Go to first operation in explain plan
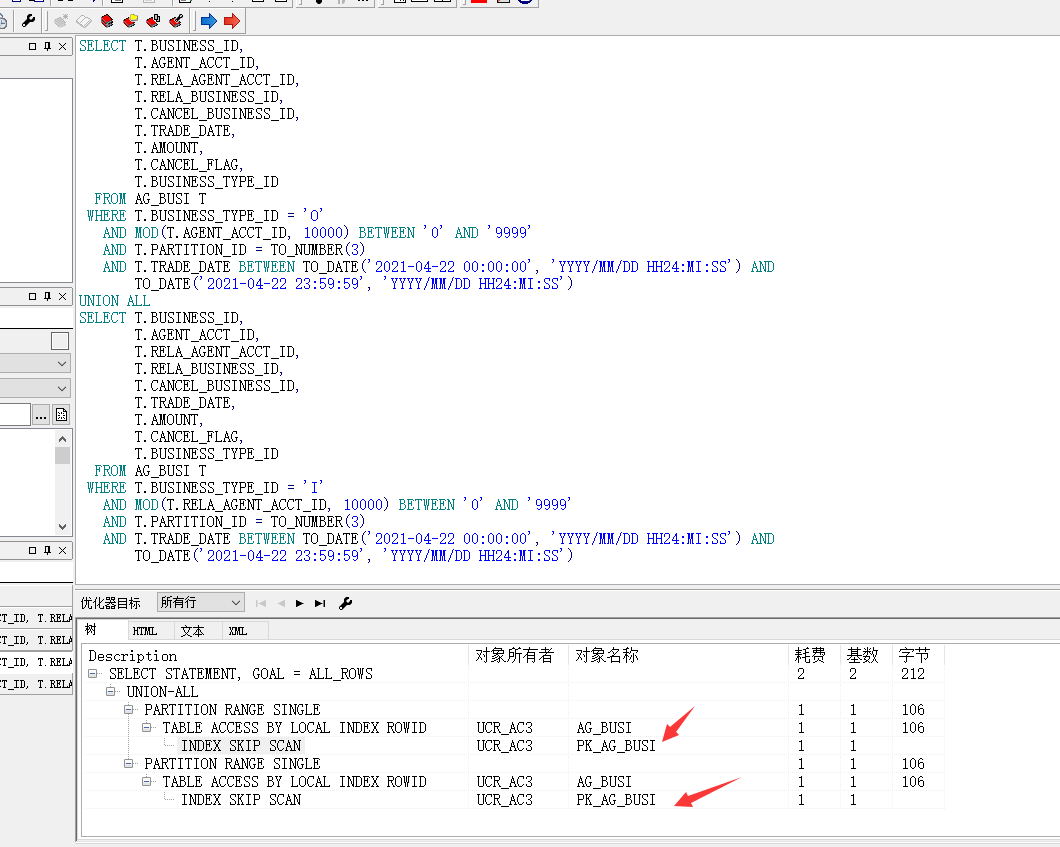The height and width of the screenshot is (847, 1060). 261,603
